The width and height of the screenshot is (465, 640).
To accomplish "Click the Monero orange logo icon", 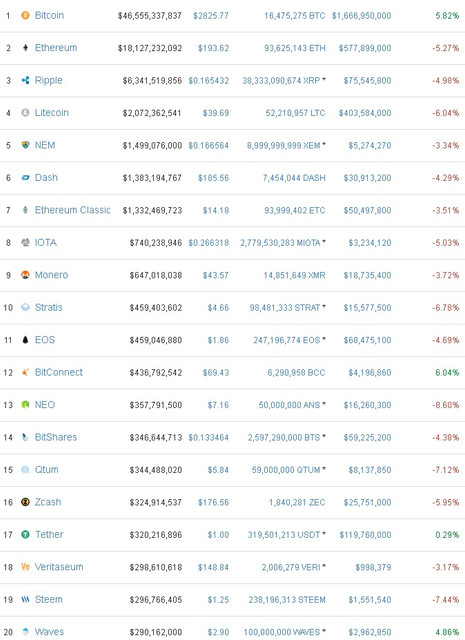I will pos(25,275).
